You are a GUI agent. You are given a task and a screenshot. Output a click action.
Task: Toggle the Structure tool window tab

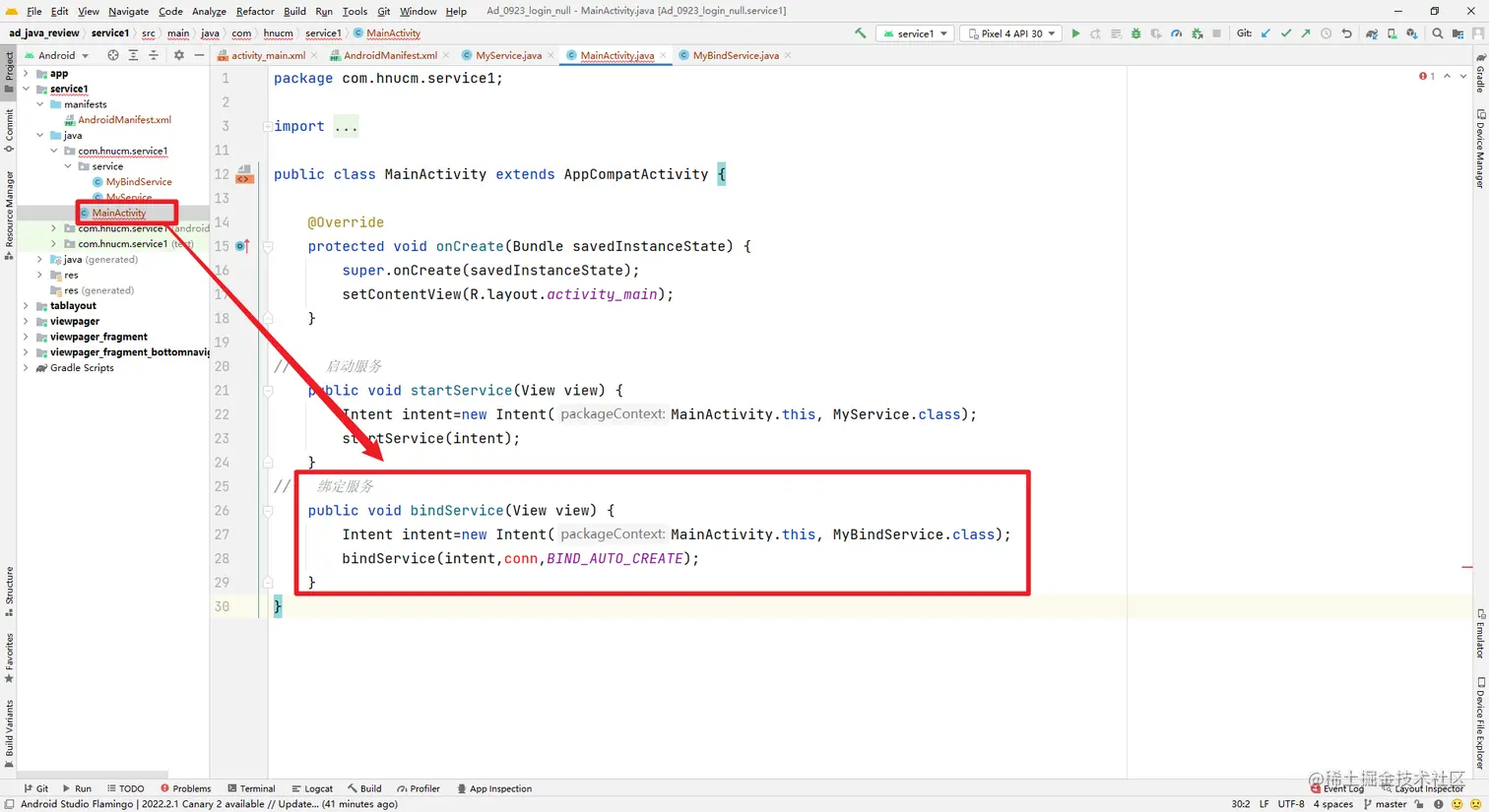coord(9,591)
